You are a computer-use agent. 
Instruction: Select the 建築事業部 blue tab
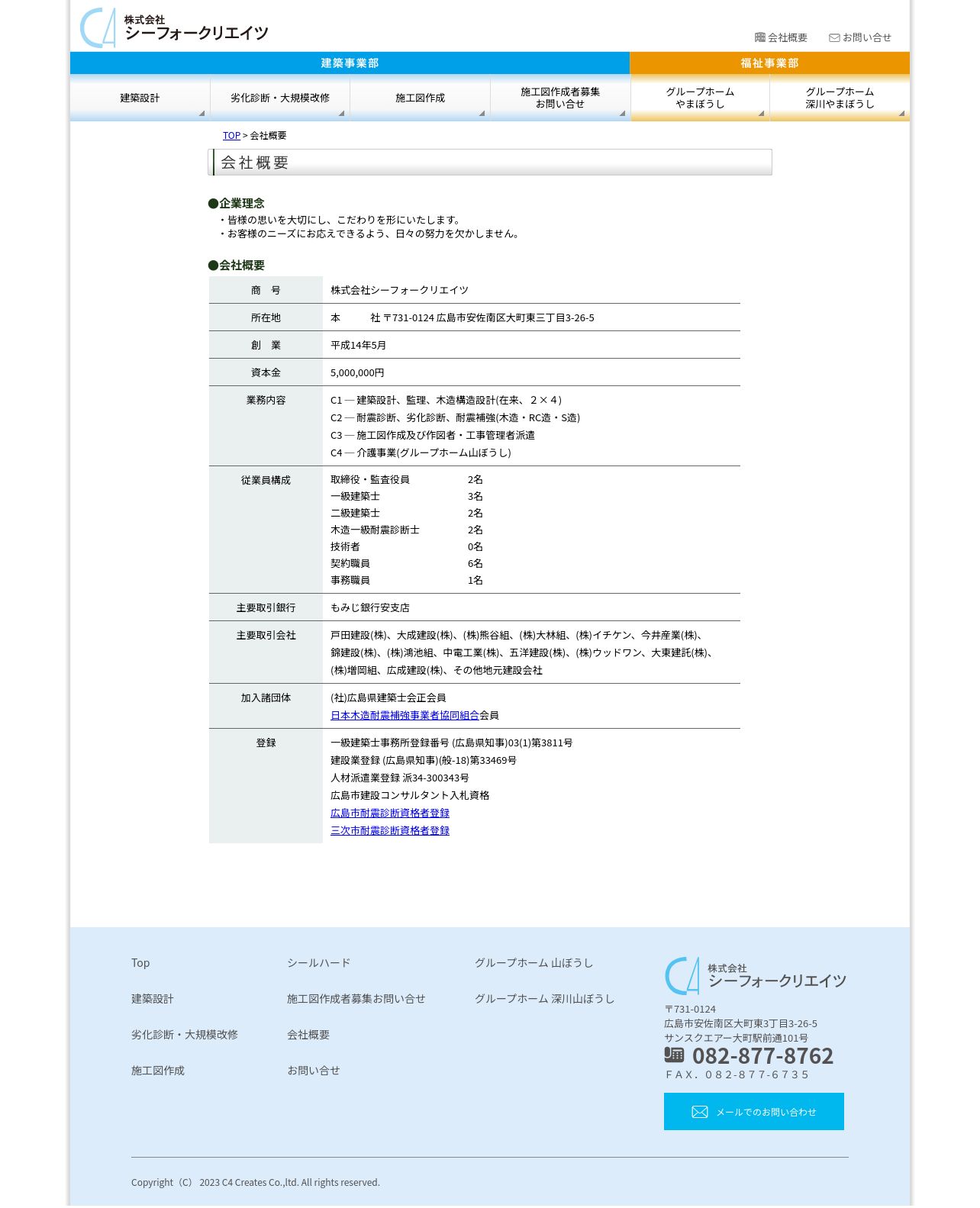[350, 63]
